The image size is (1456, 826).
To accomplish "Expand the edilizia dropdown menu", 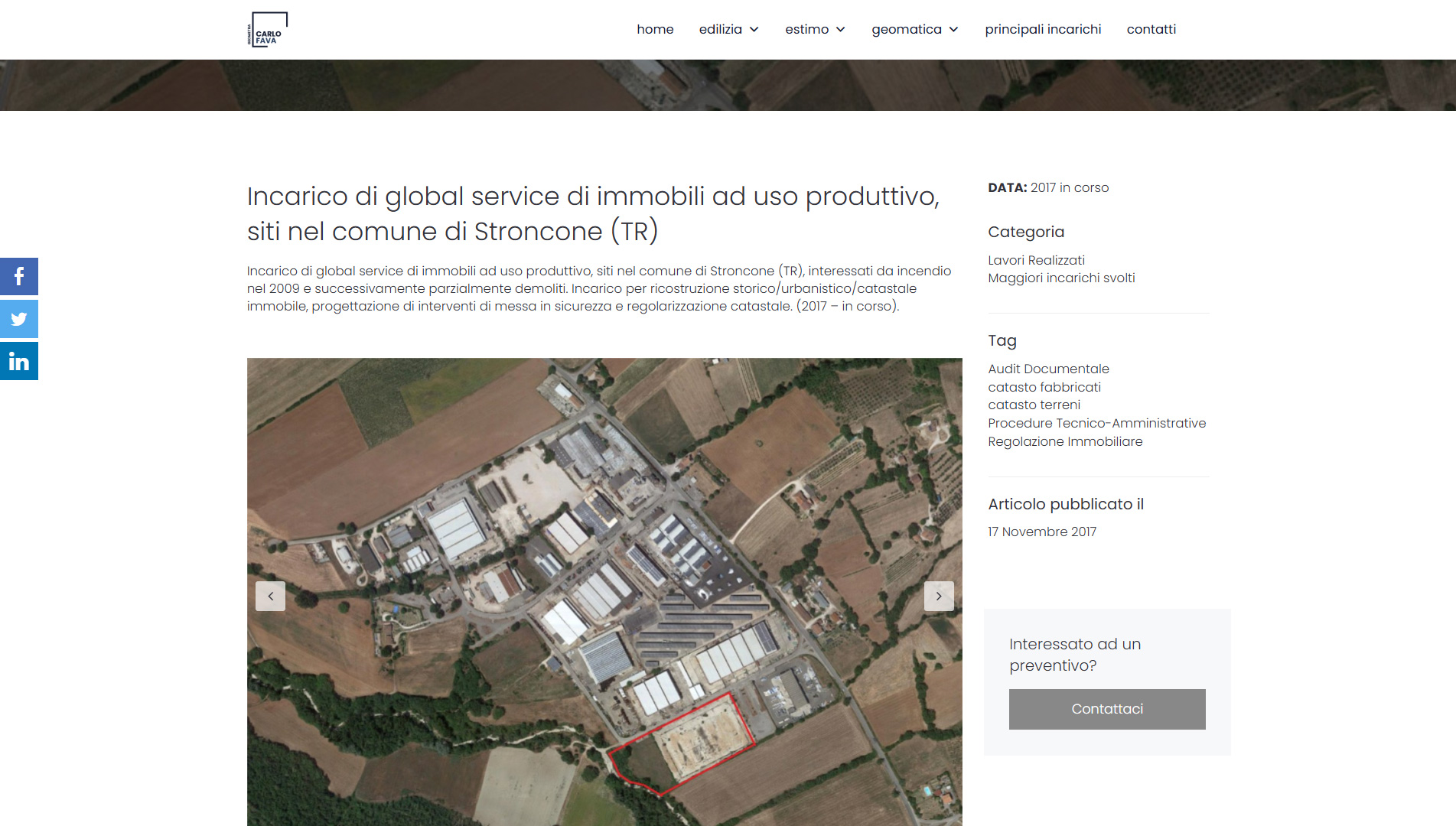I will coord(728,29).
